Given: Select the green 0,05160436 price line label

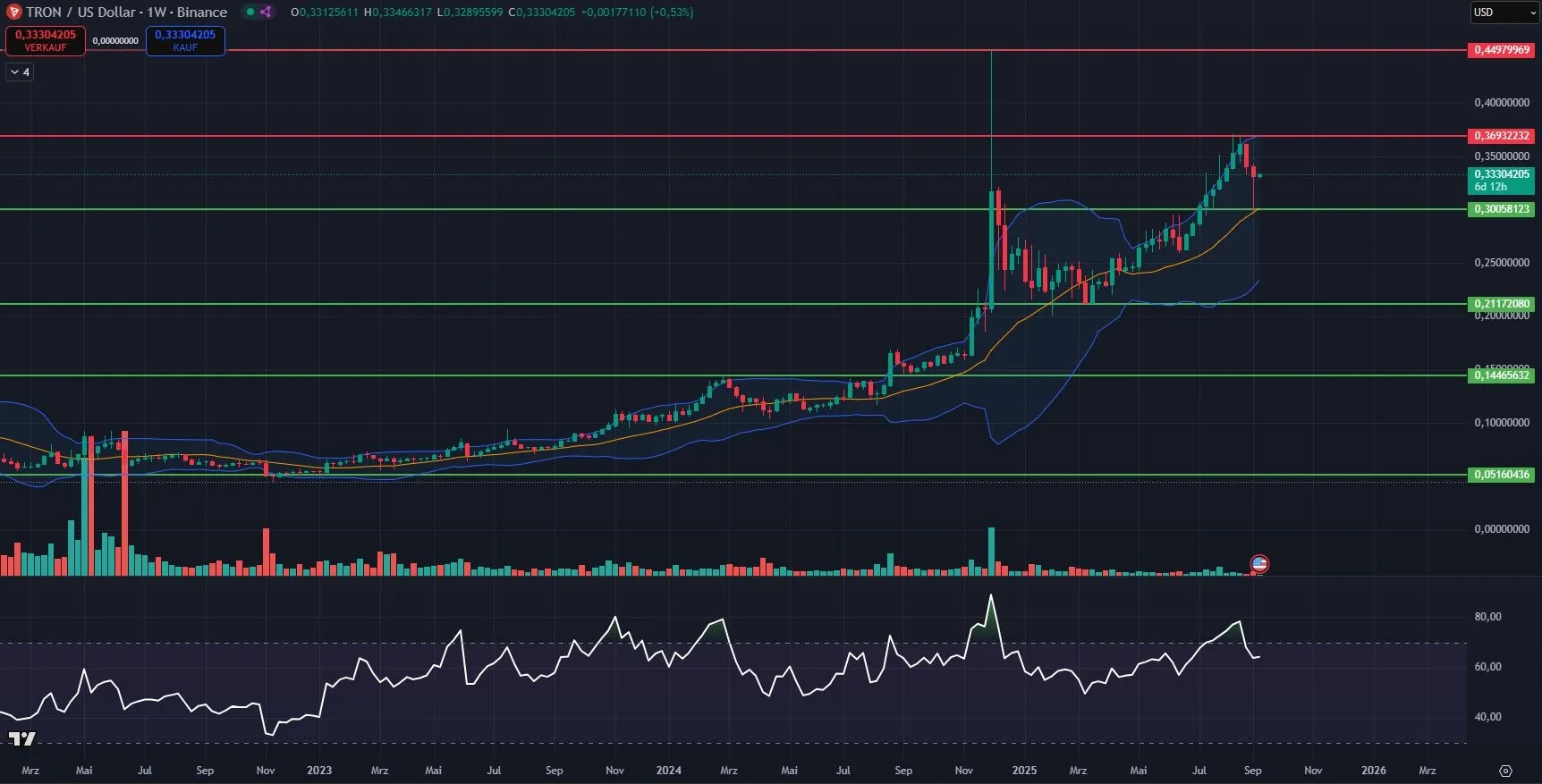Looking at the screenshot, I should 1502,475.
